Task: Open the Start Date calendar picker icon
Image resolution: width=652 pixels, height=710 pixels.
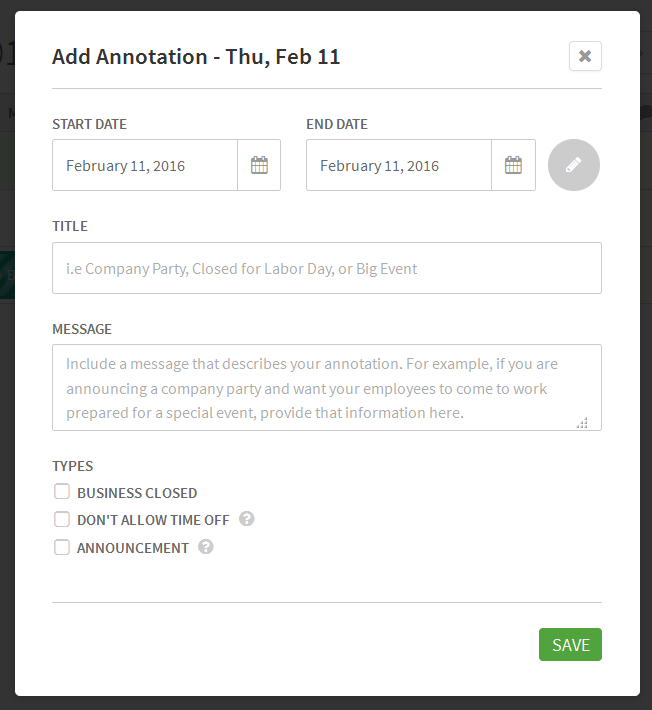Action: pos(259,165)
